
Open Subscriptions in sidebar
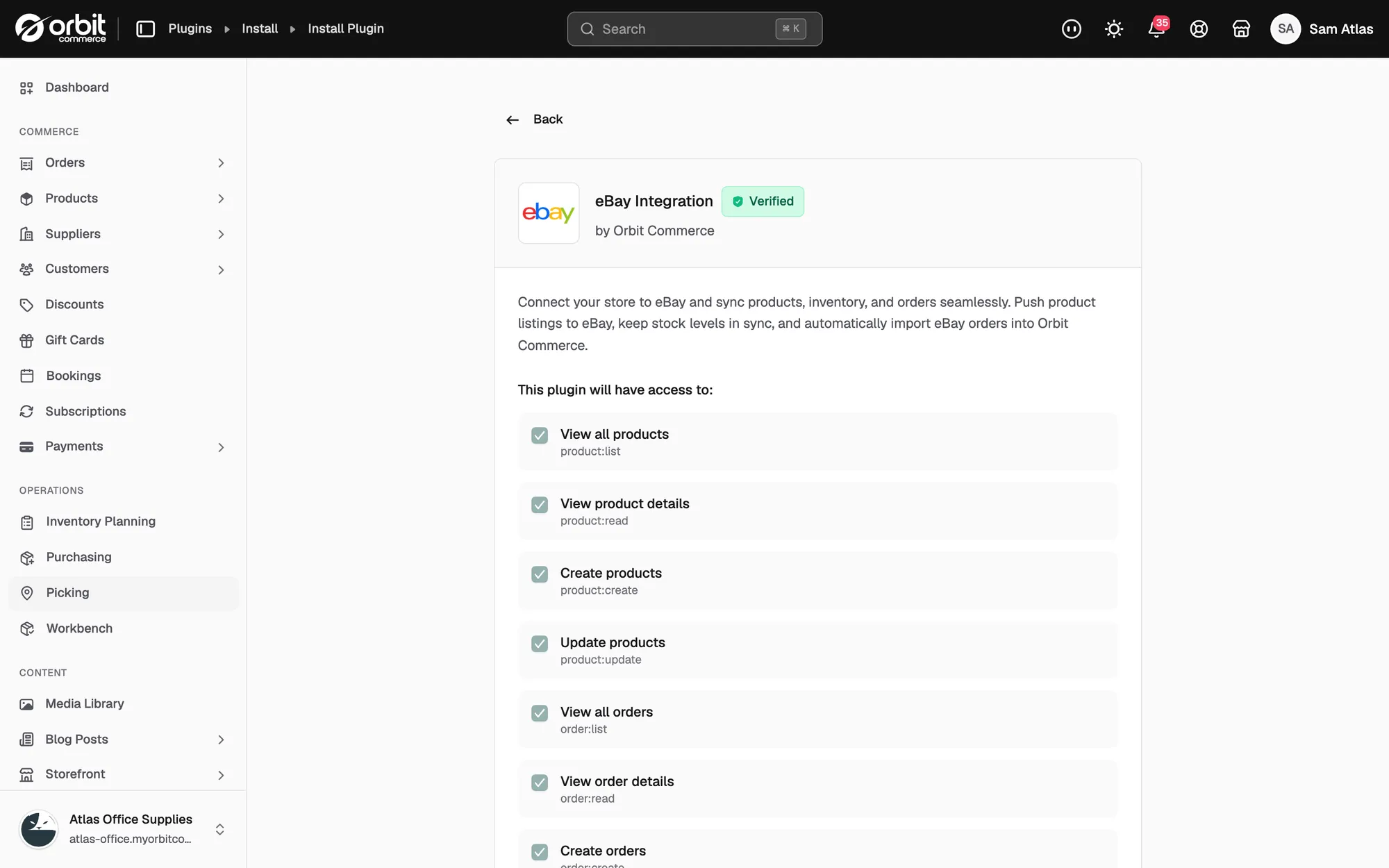click(x=124, y=411)
